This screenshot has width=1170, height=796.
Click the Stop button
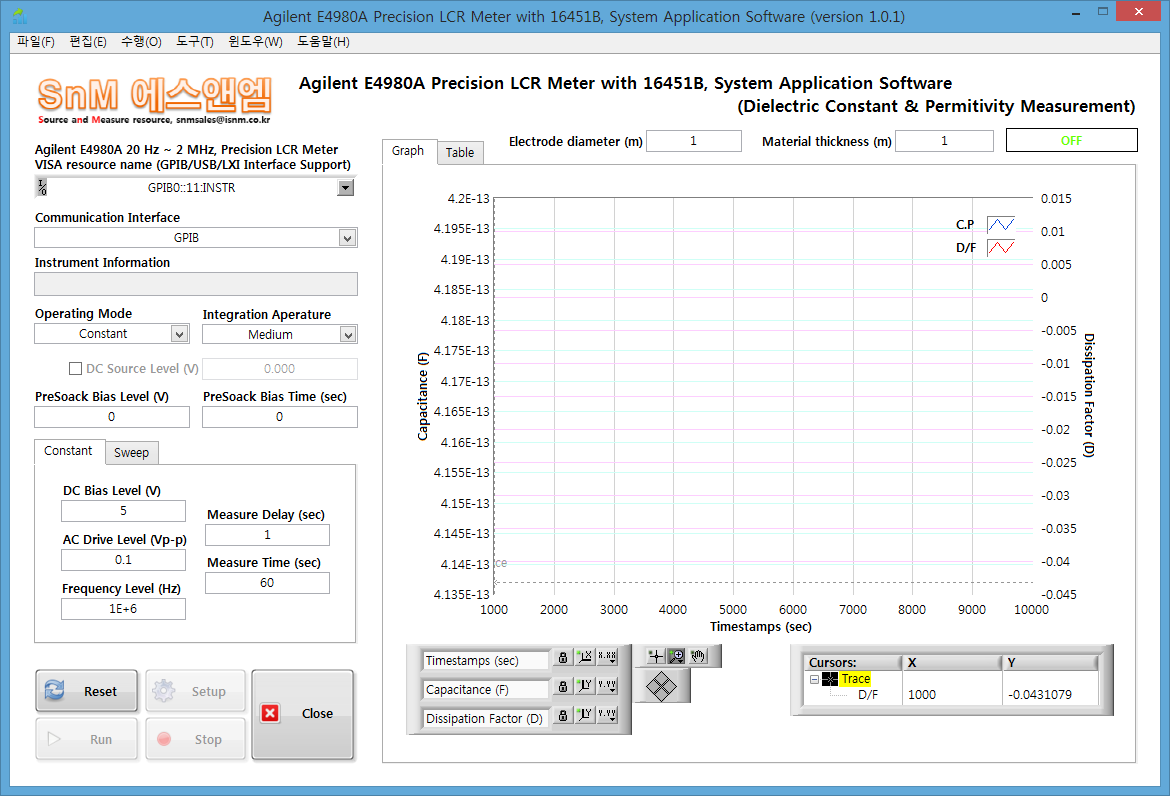coord(195,739)
